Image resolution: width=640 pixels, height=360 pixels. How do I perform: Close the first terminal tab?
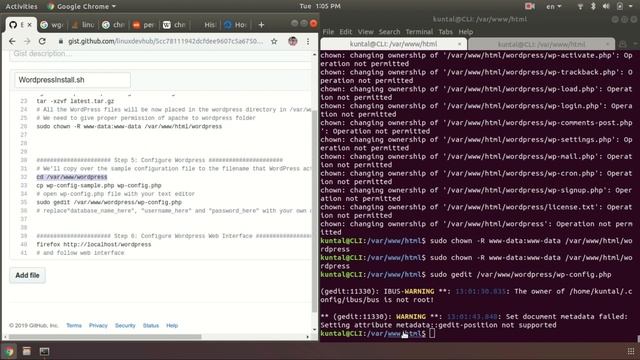pyautogui.click(x=460, y=44)
